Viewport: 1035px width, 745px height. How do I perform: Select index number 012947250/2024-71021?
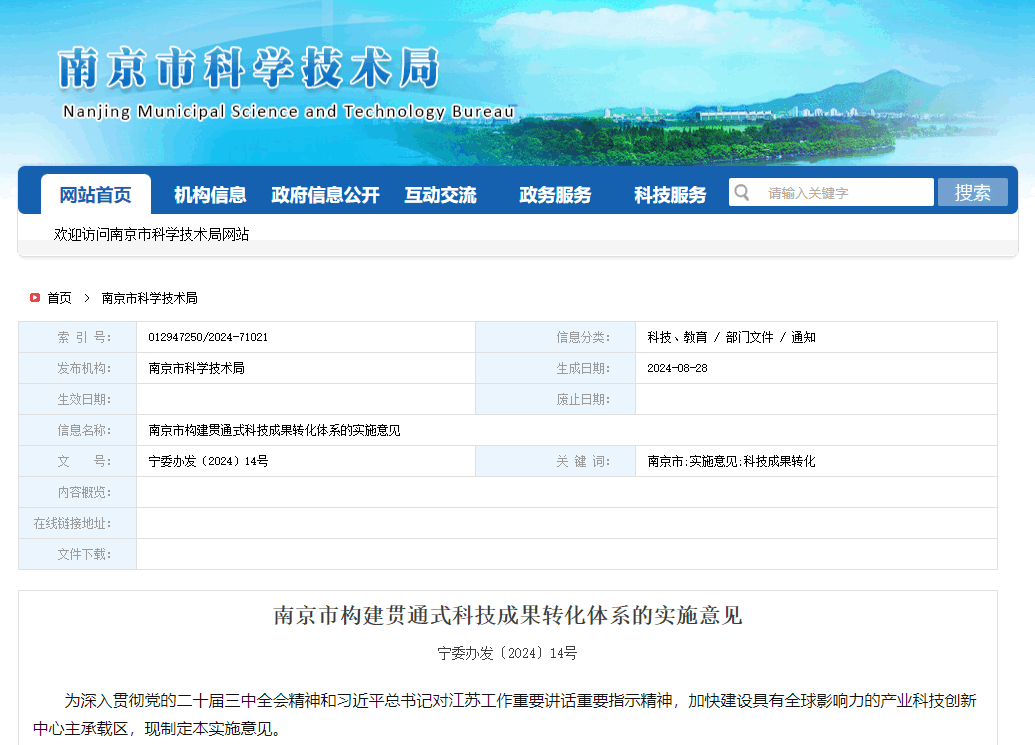coord(208,337)
